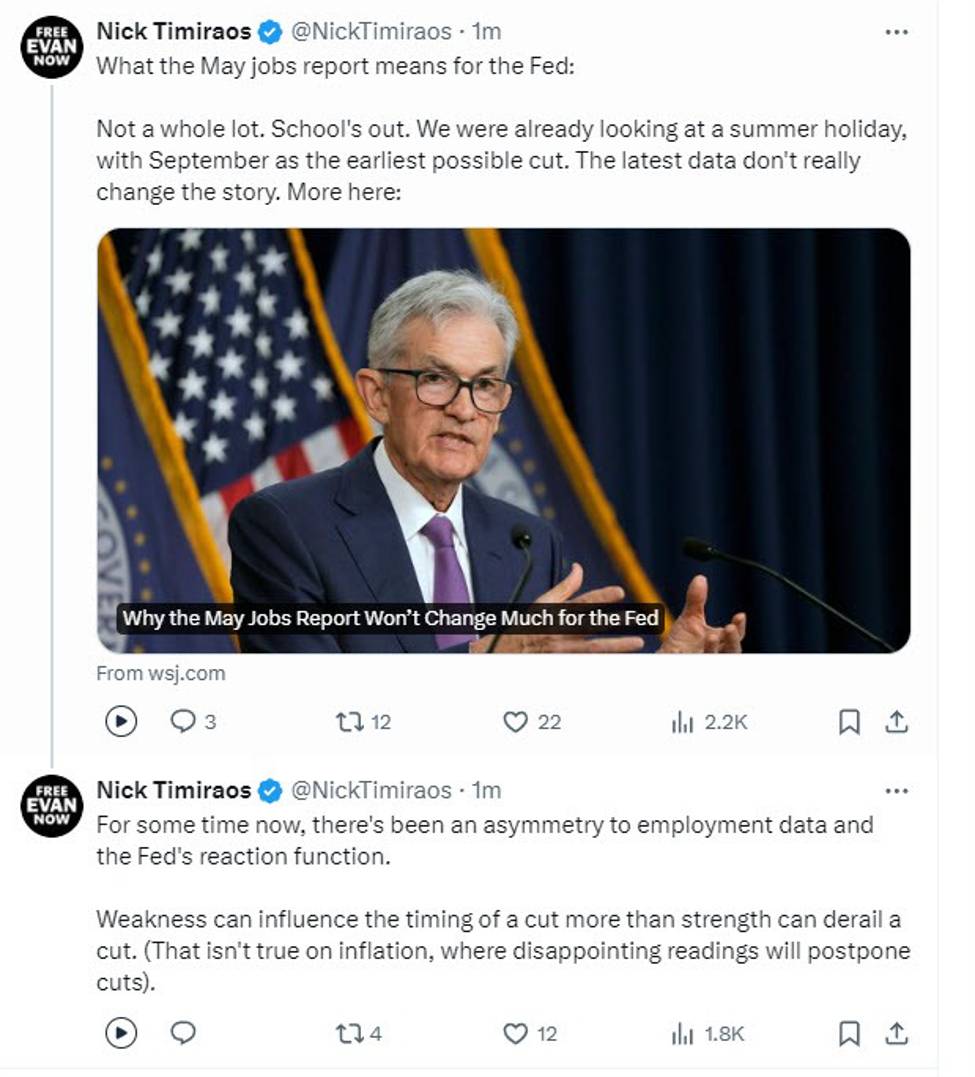Like the May jobs report tweet
Viewport: 975px width, 1077px height.
515,721
